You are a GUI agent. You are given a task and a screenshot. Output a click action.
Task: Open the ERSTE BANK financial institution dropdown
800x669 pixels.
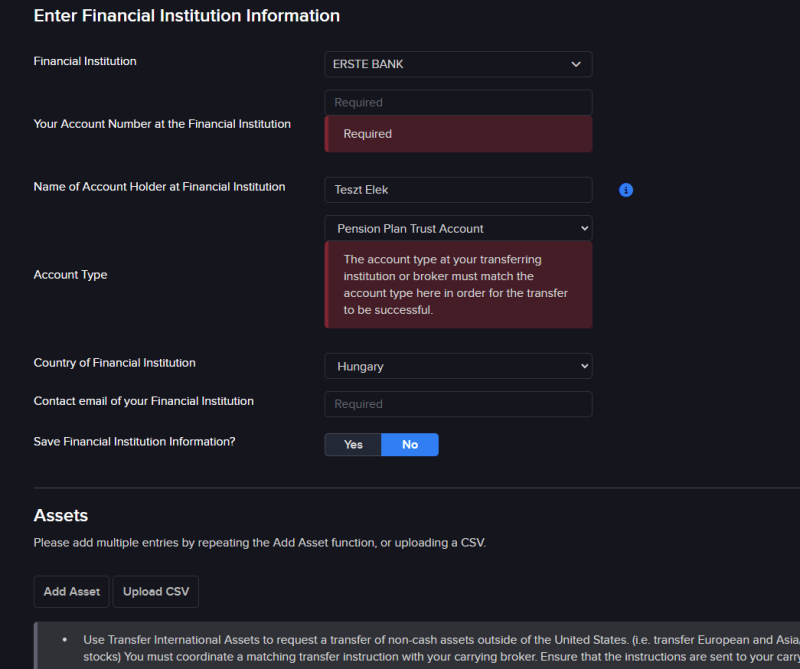point(458,64)
